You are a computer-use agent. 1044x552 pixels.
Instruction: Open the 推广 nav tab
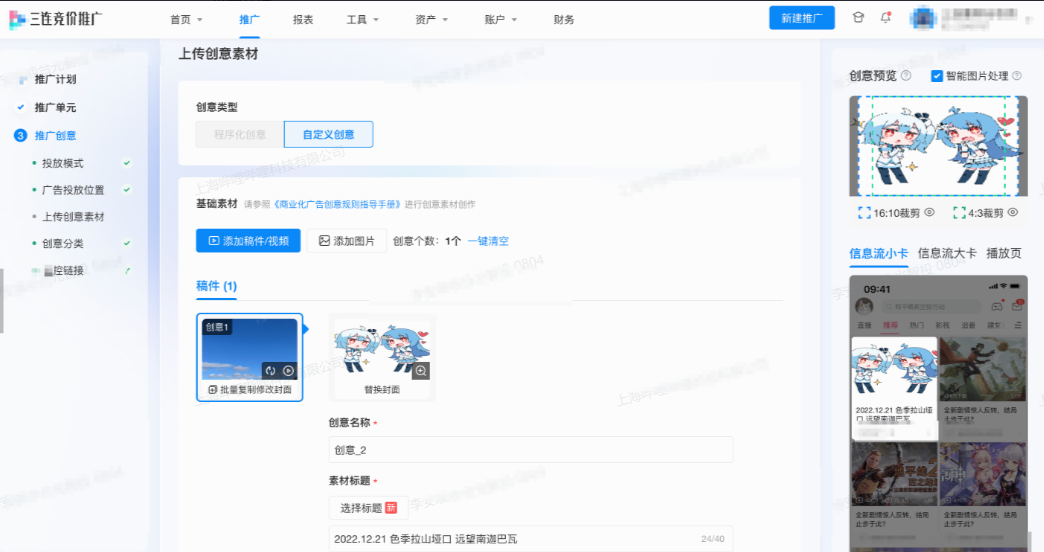(x=249, y=19)
